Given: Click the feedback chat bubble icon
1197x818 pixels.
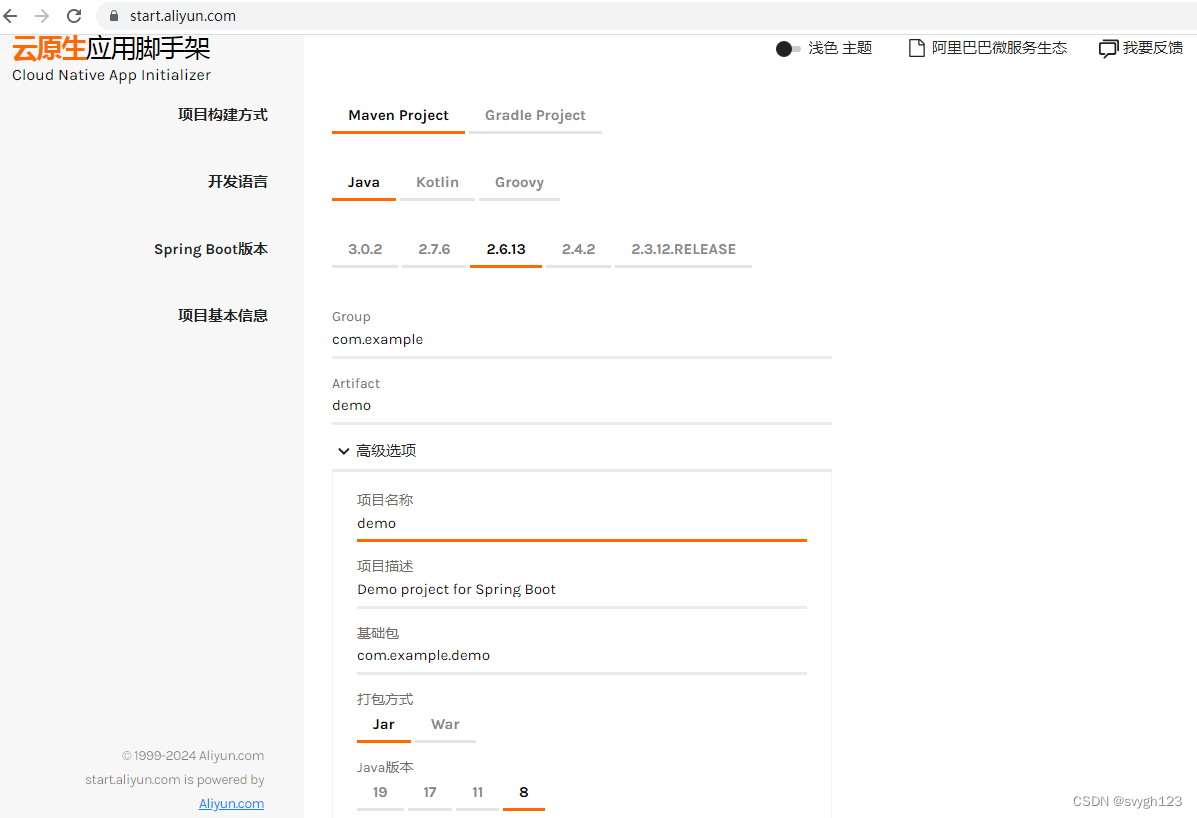Looking at the screenshot, I should click(1108, 49).
